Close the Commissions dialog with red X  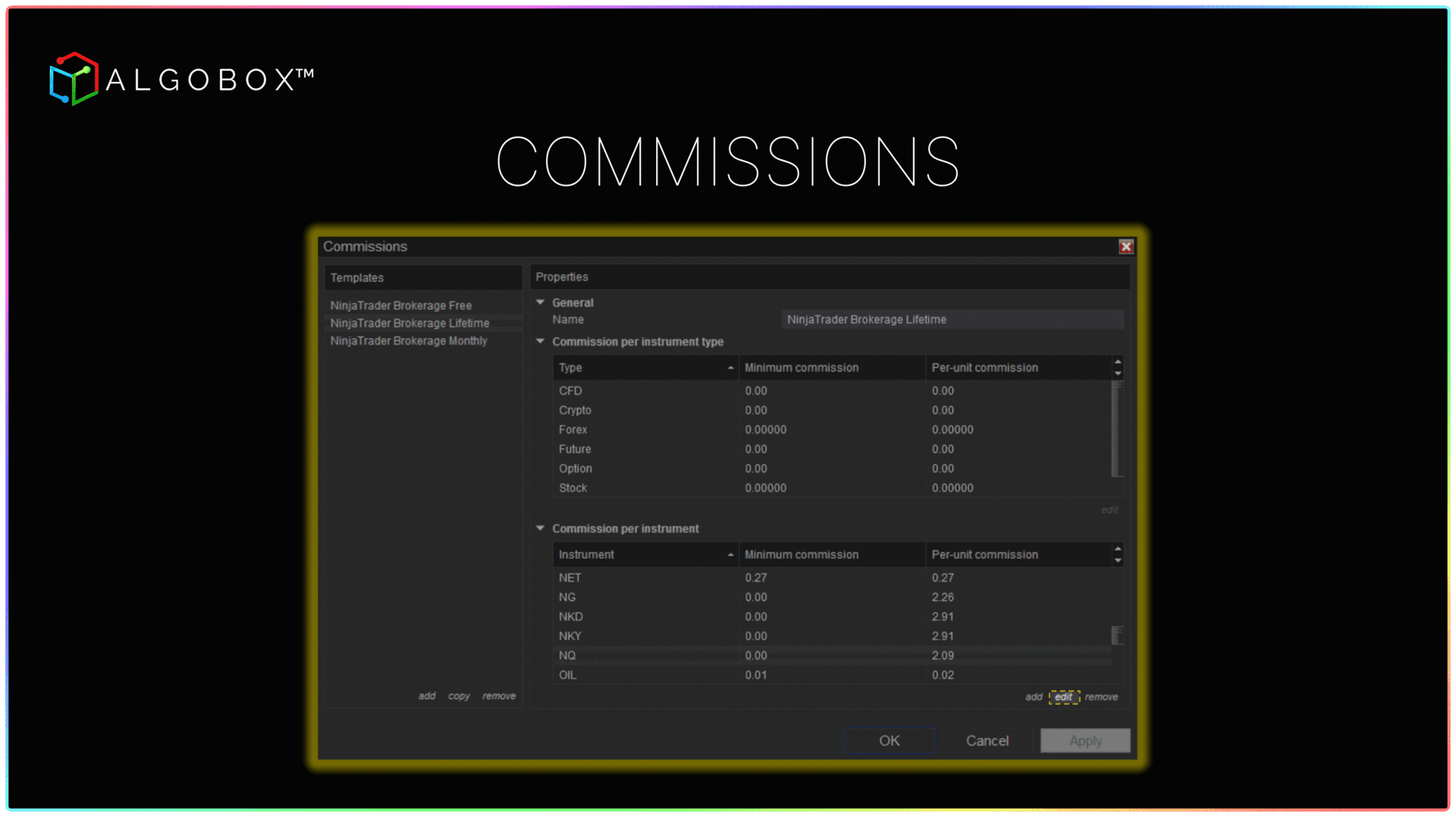[x=1126, y=247]
